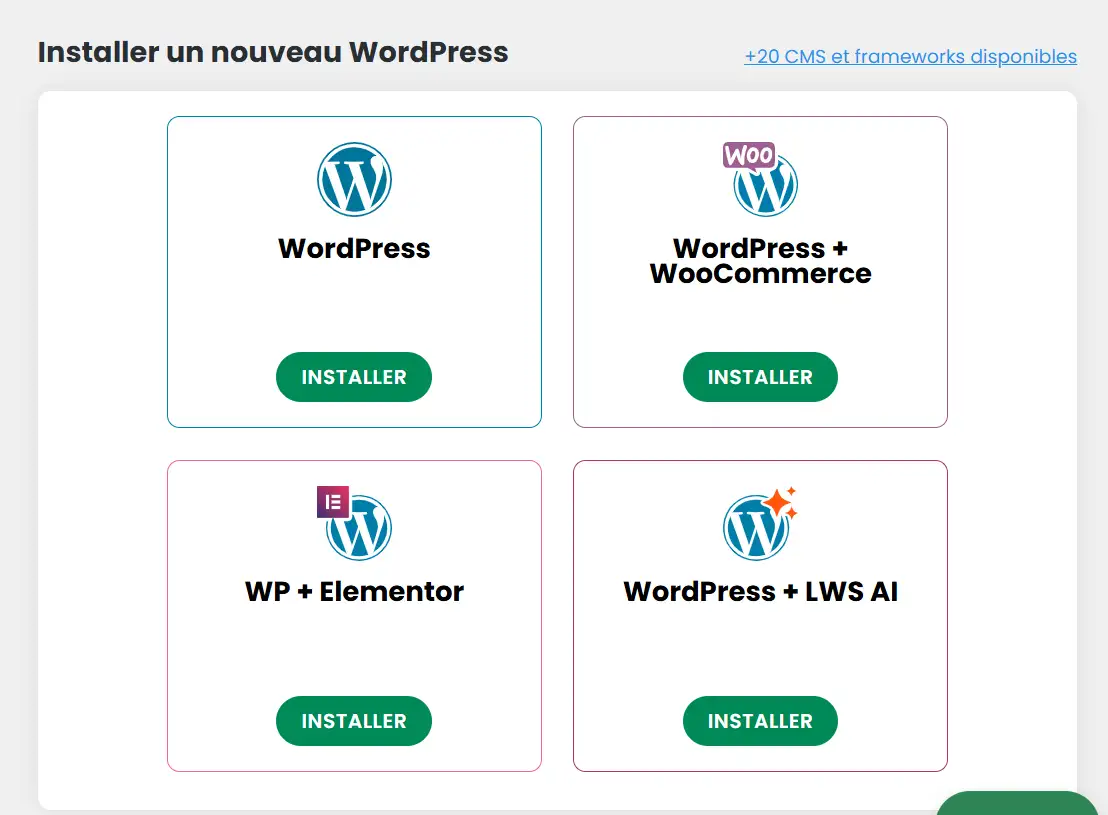Open the +20 CMS et frameworks disponibles link
The image size is (1108, 815).
910,57
